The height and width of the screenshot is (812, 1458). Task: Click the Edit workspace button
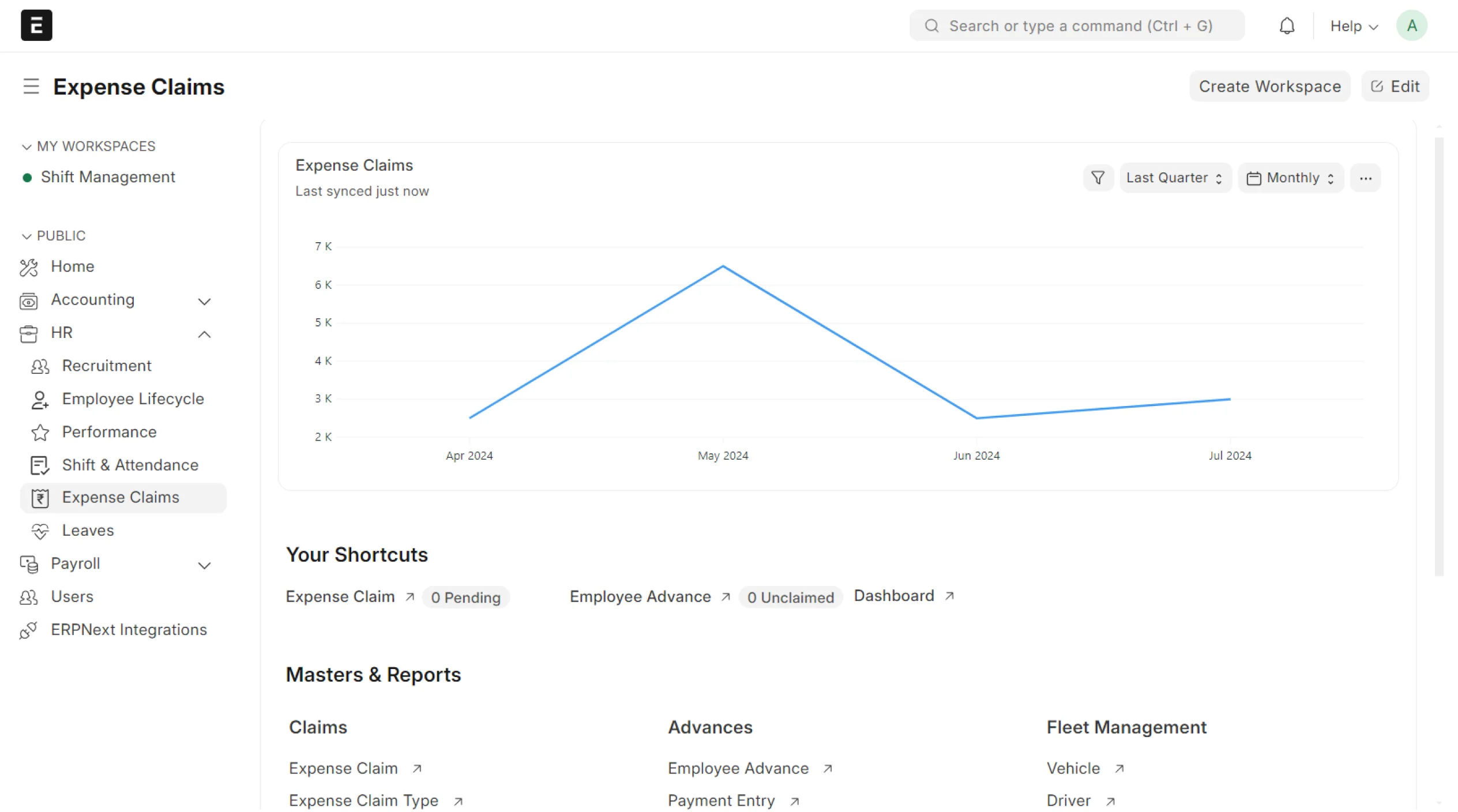tap(1395, 86)
